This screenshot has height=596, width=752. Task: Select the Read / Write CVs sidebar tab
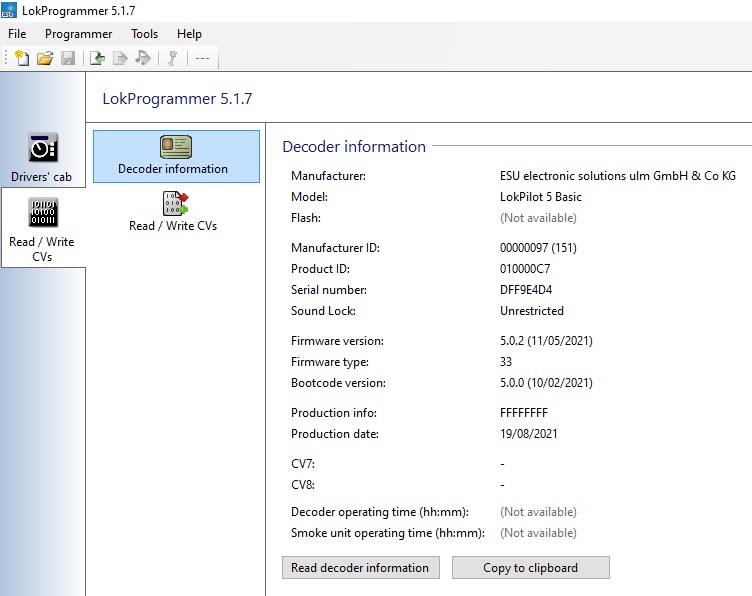(x=42, y=229)
